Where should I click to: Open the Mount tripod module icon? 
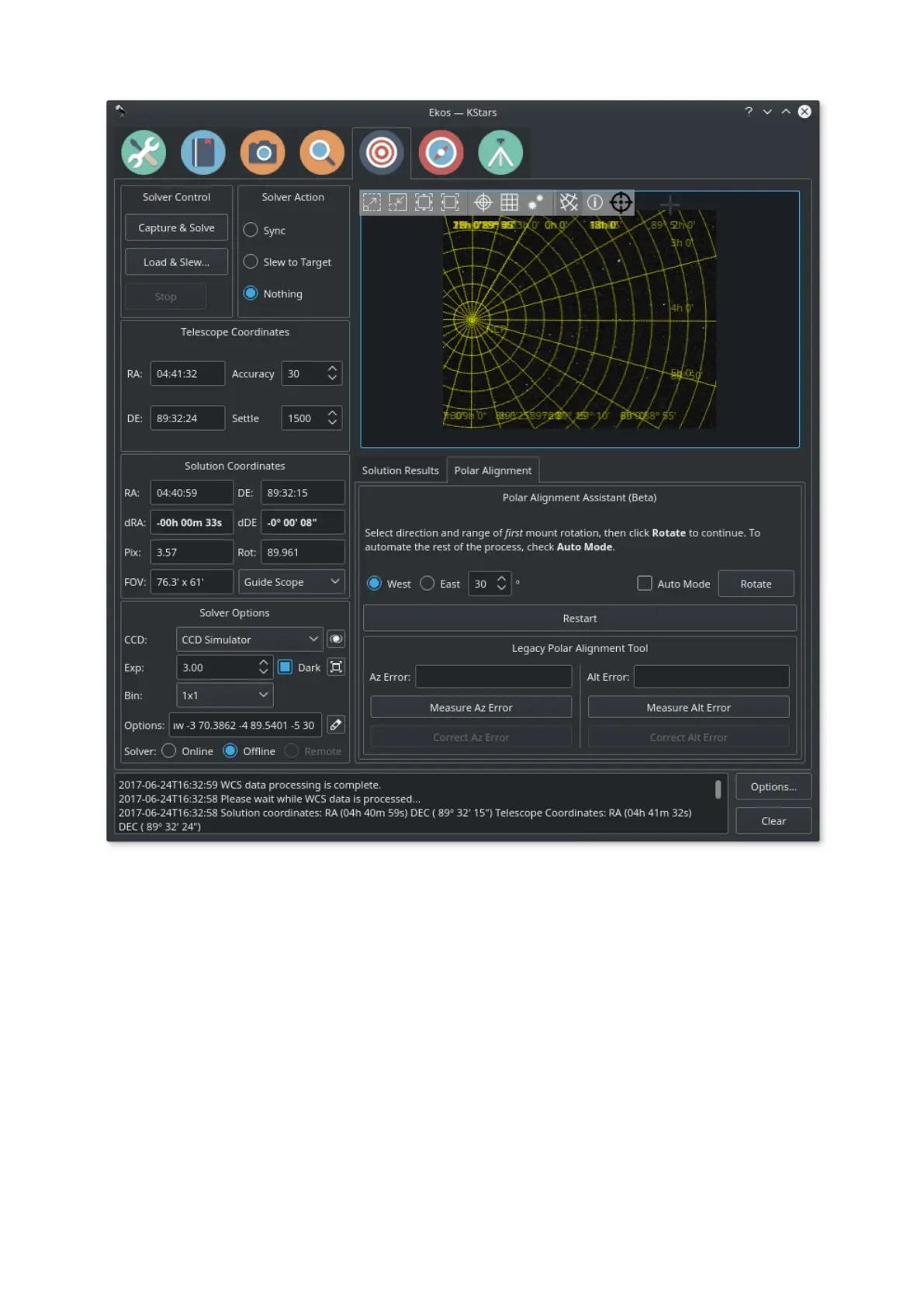coord(500,152)
